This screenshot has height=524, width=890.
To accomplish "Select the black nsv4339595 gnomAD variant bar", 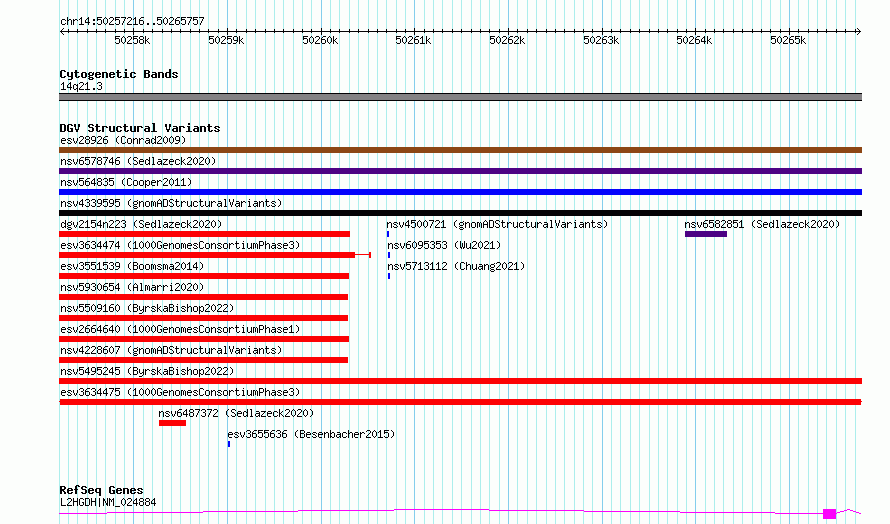I will pos(460,213).
